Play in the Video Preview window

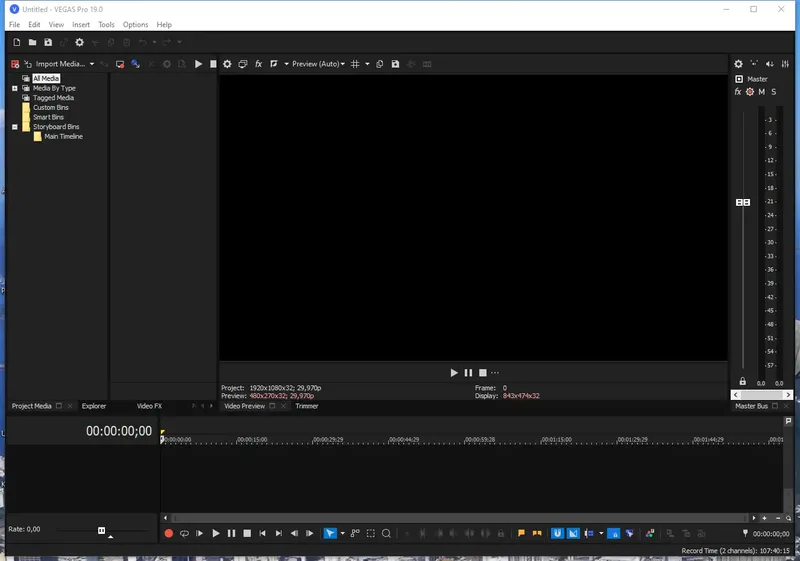pyautogui.click(x=454, y=373)
